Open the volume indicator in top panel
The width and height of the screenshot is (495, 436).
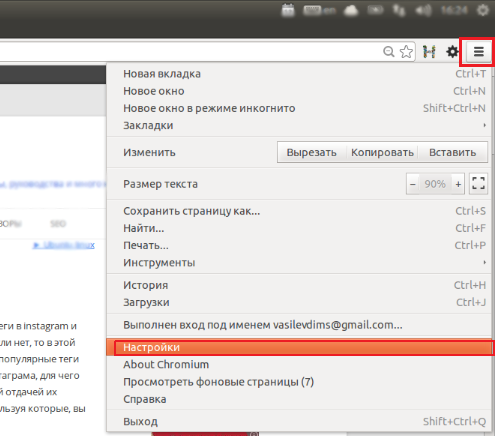[x=423, y=11]
